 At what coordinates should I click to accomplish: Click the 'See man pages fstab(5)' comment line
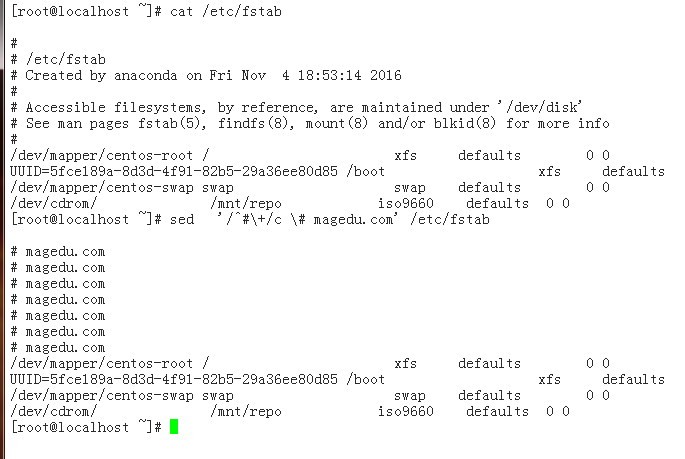pyautogui.click(x=310, y=124)
